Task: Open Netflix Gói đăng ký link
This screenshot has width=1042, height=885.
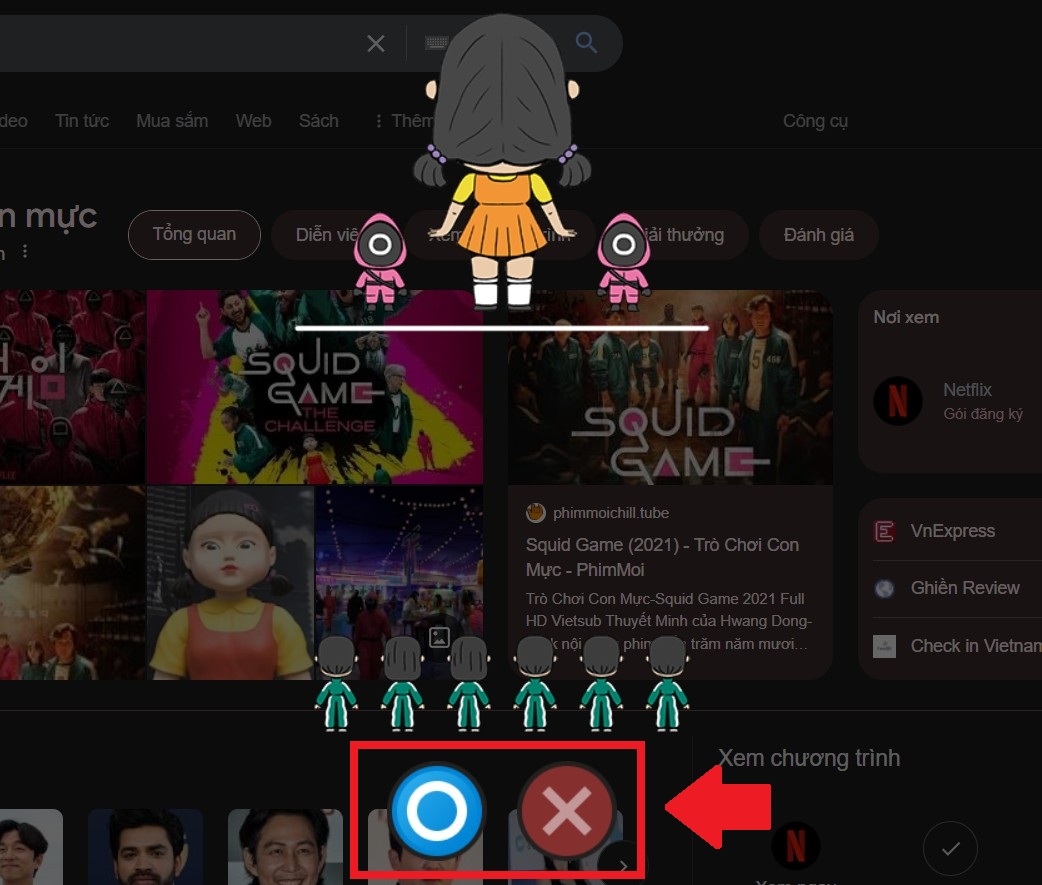Action: click(983, 401)
